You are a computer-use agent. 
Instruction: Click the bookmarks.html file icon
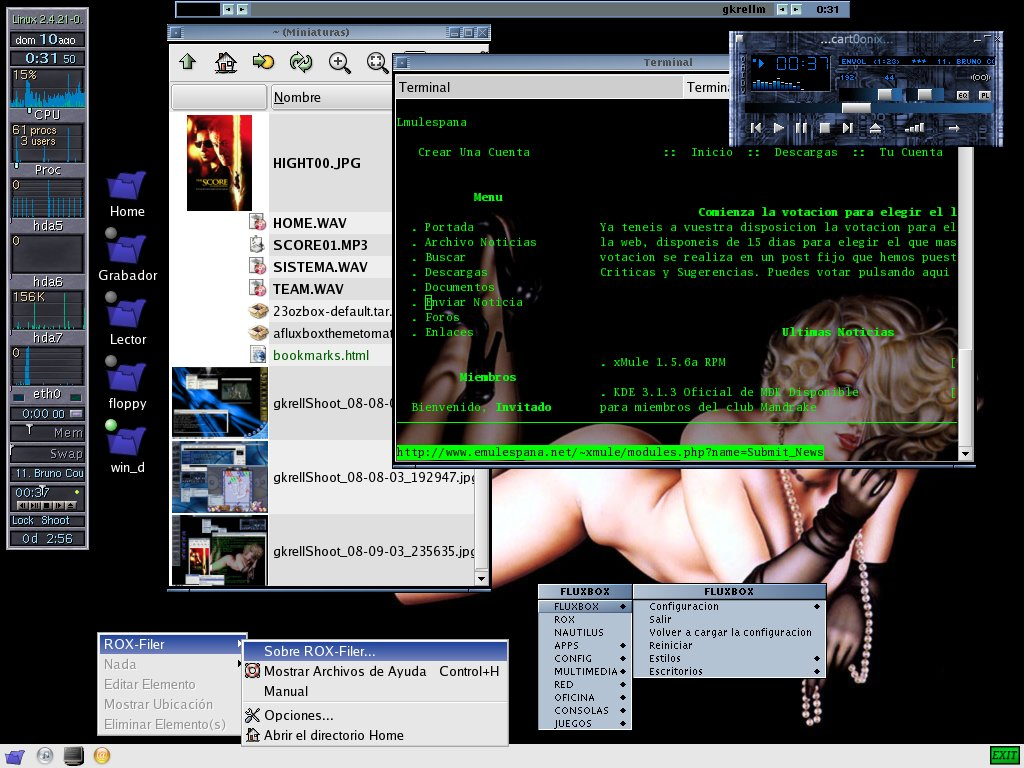tap(258, 355)
